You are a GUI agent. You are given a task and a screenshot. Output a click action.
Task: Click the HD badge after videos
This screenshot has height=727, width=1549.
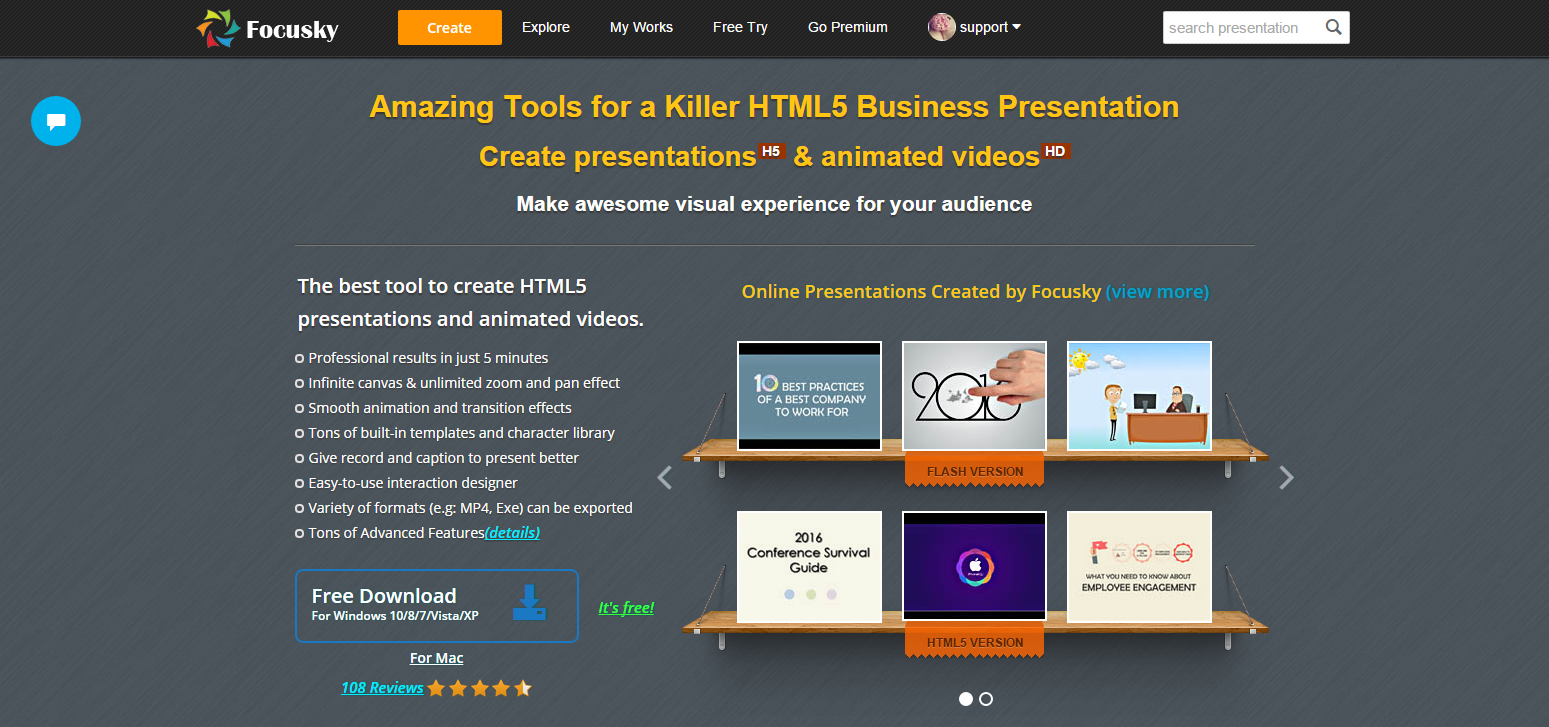(1056, 151)
